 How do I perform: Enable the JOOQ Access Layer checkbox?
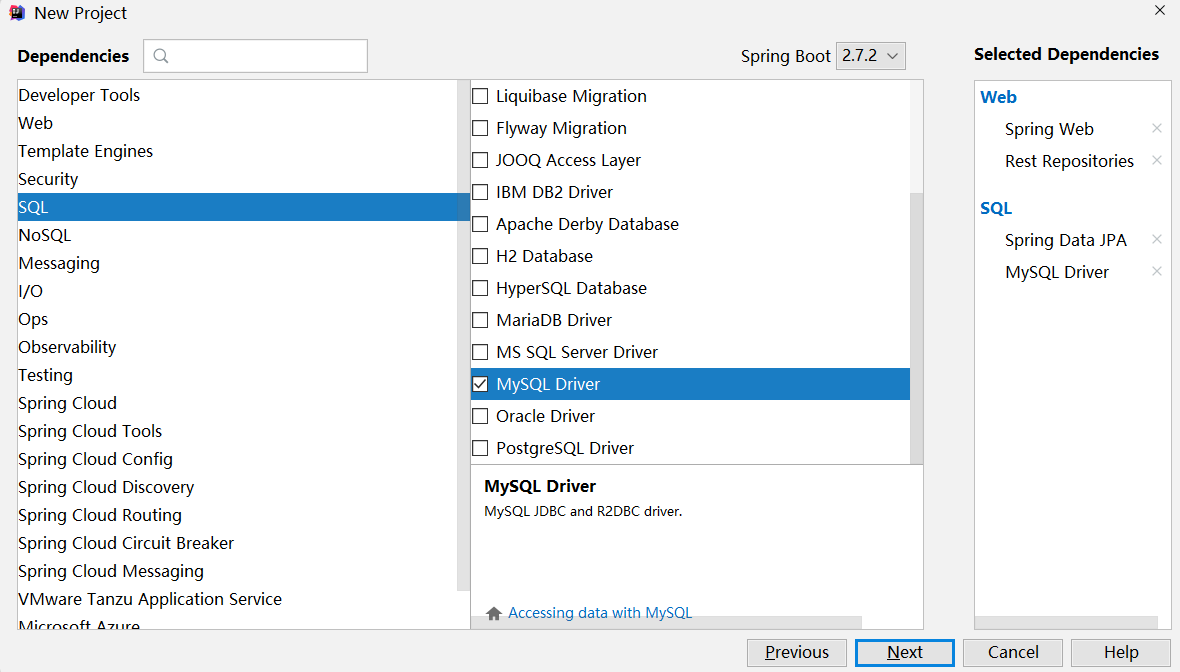point(480,160)
